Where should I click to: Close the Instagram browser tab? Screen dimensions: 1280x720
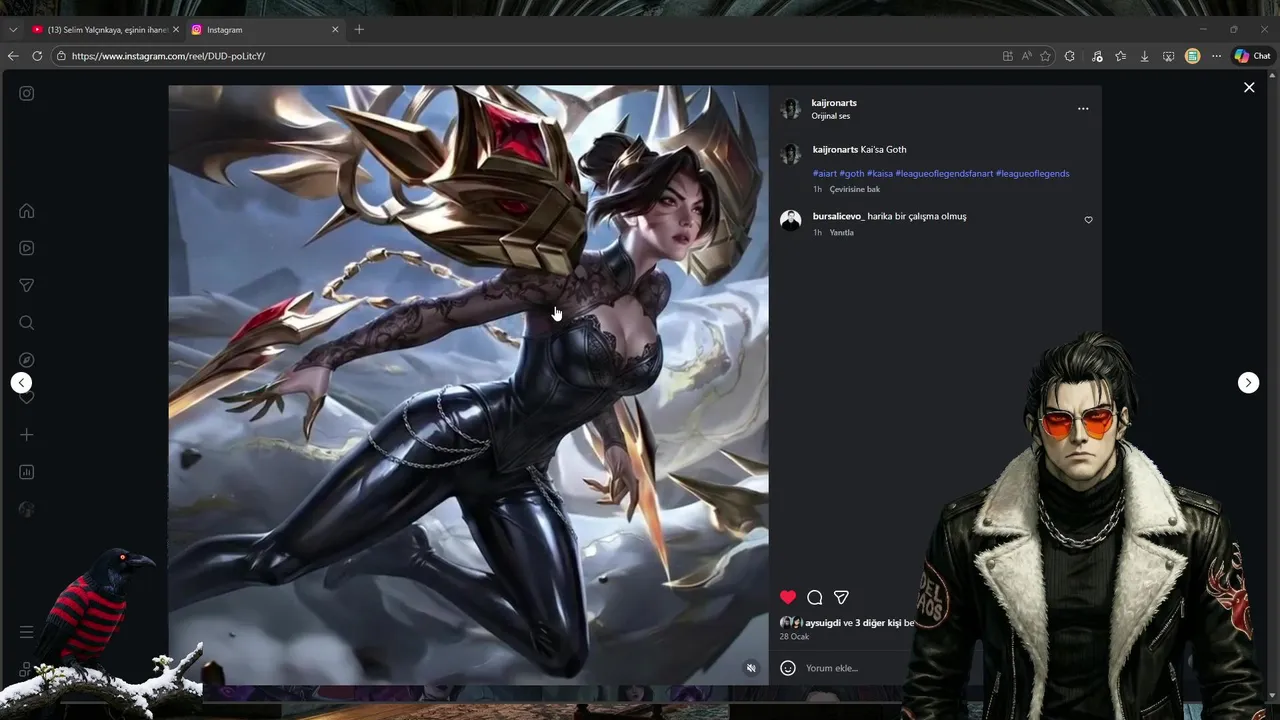coord(335,30)
